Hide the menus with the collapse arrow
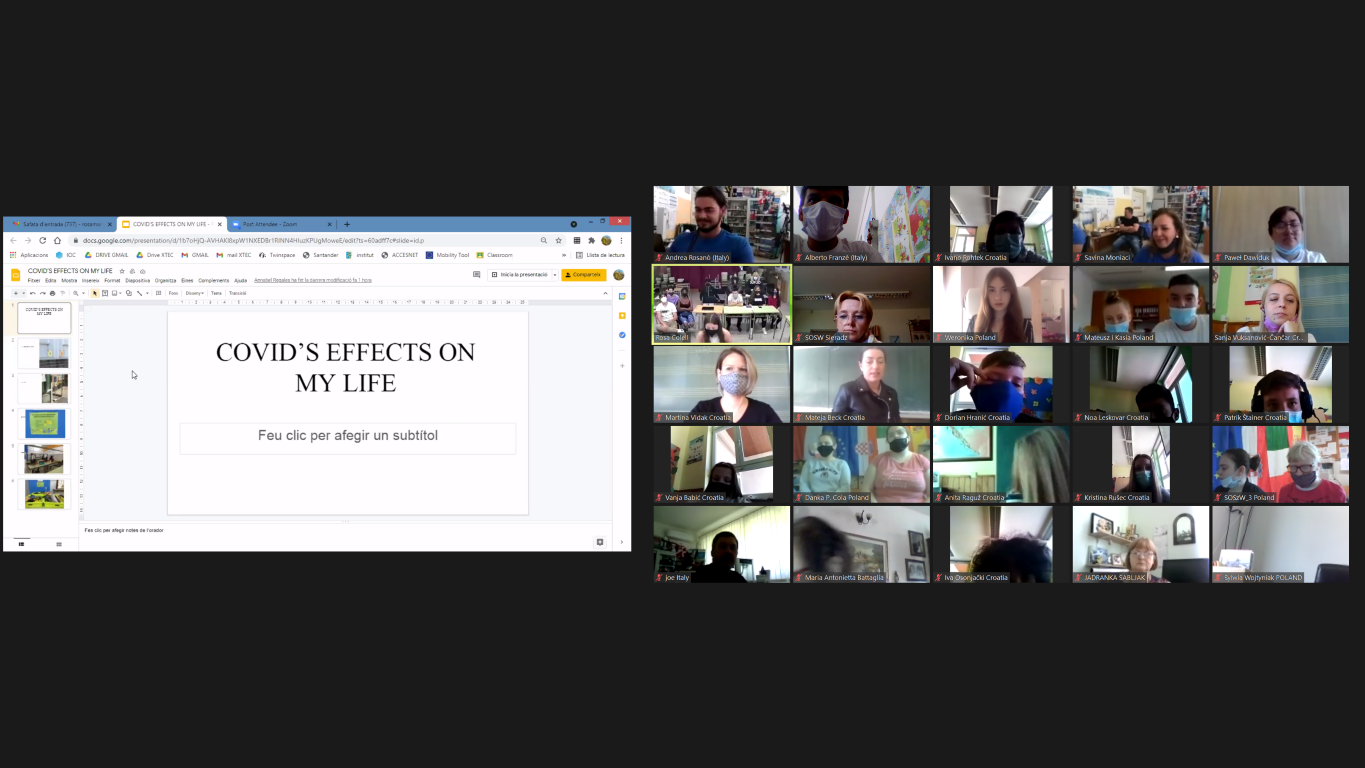Screen dimensions: 1365x768 click(x=605, y=293)
